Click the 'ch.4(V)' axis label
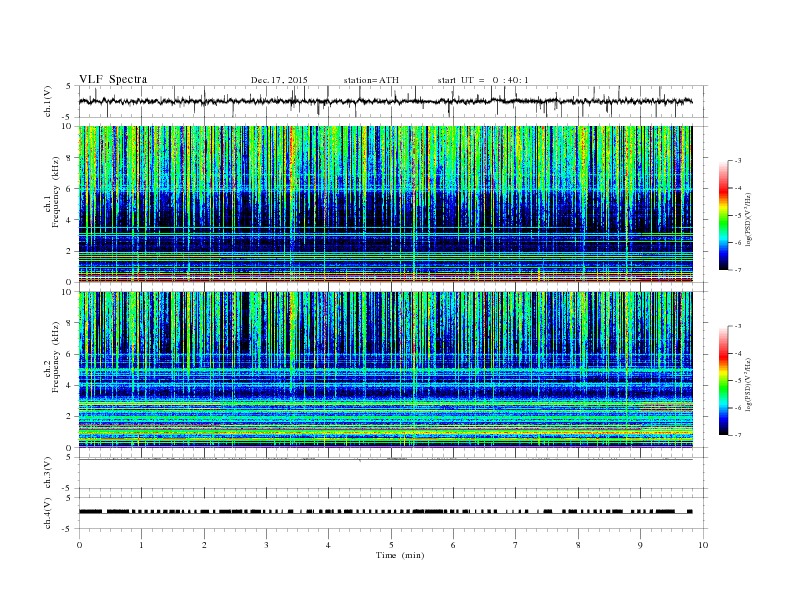The height and width of the screenshot is (612, 792). pyautogui.click(x=48, y=513)
